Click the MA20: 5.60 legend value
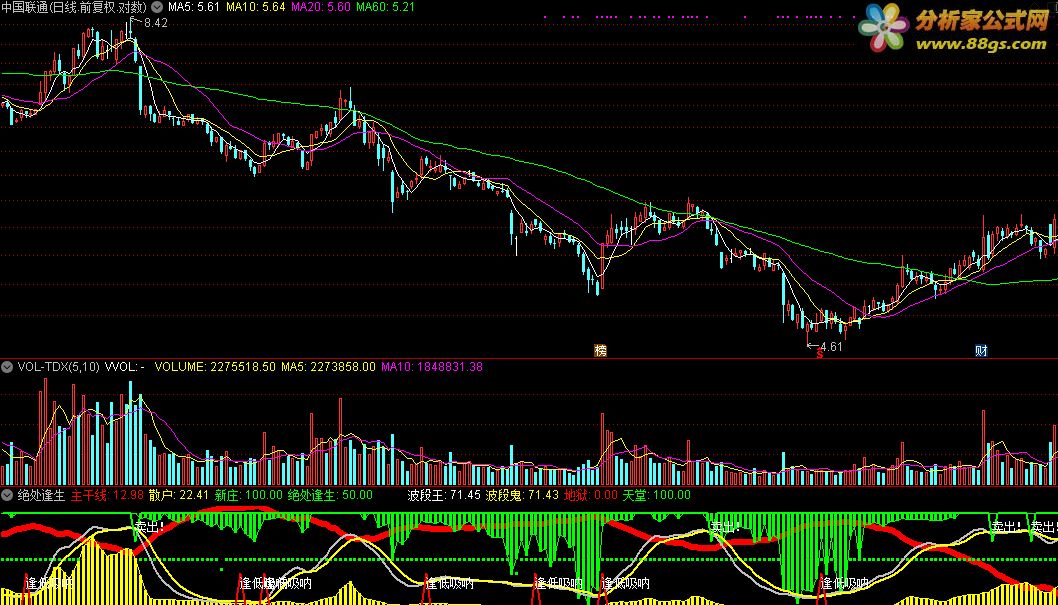The height and width of the screenshot is (605, 1058). (x=321, y=7)
